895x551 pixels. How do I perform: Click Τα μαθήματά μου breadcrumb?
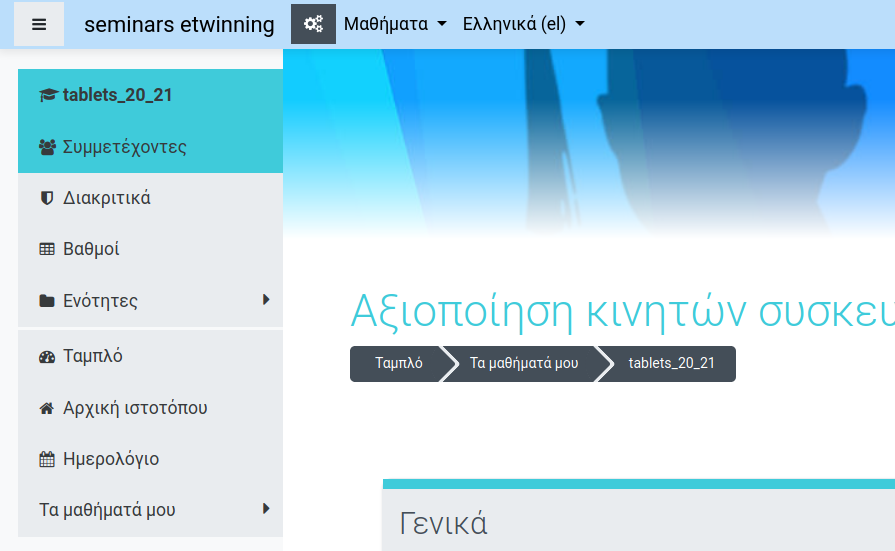524,364
